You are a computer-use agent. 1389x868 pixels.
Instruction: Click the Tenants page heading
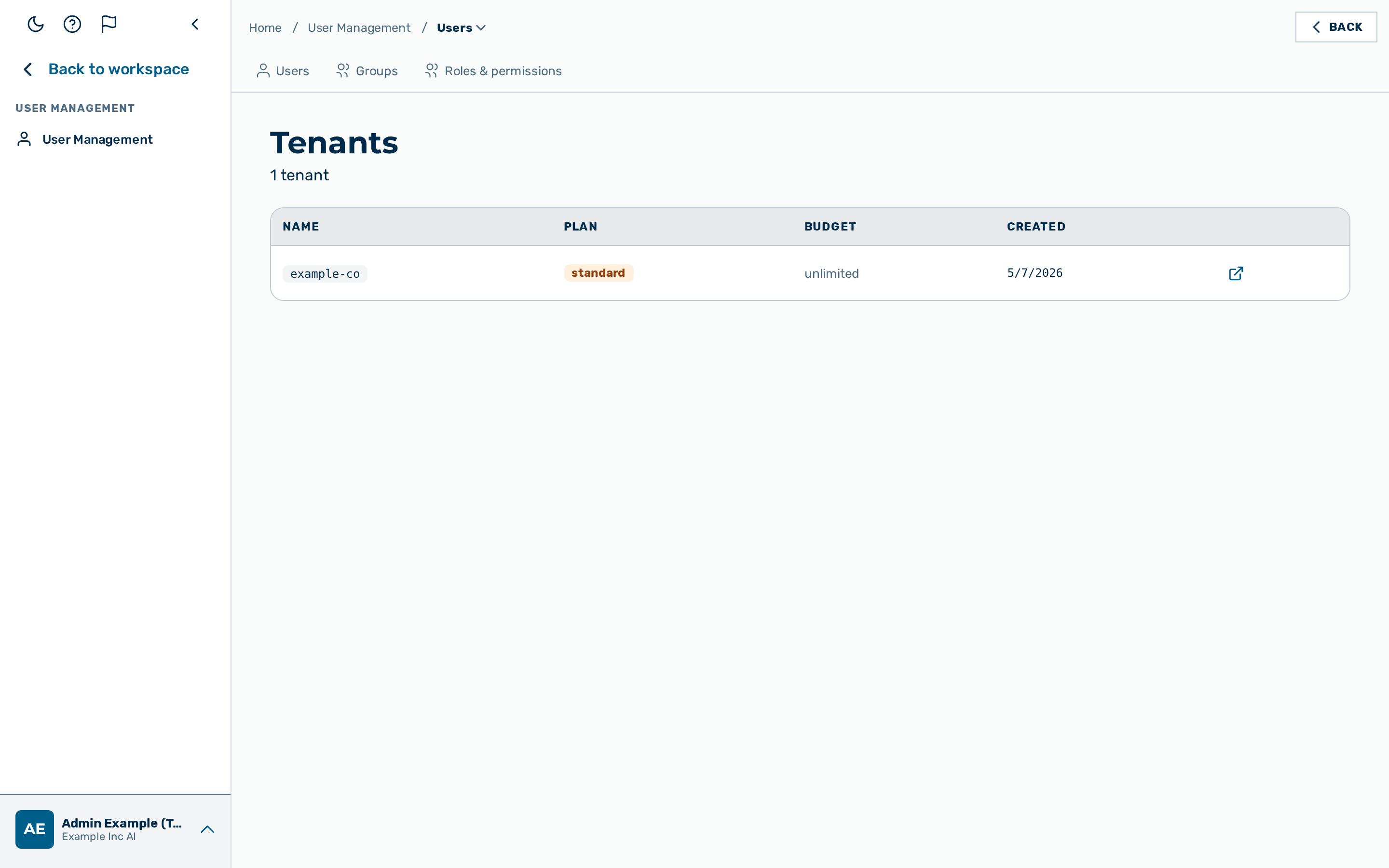point(333,143)
